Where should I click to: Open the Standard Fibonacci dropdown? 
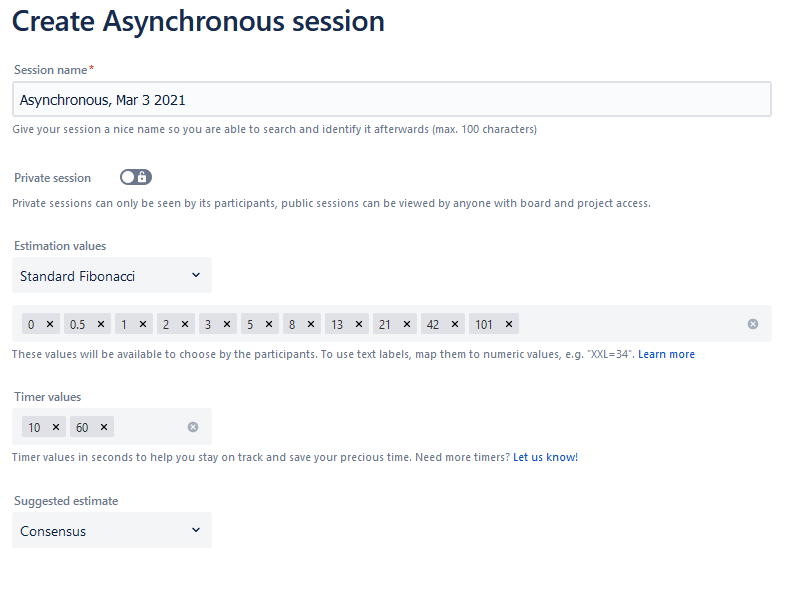[x=112, y=275]
